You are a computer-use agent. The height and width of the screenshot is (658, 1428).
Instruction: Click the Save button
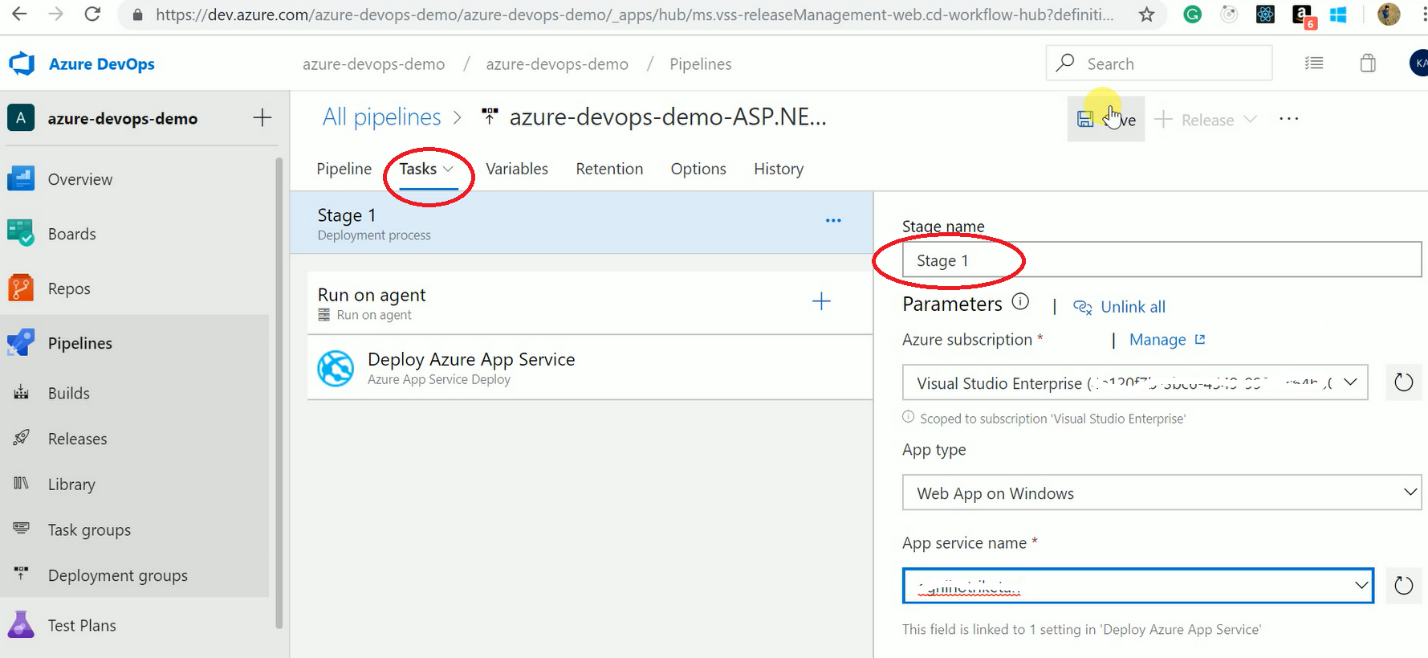[x=1106, y=120]
